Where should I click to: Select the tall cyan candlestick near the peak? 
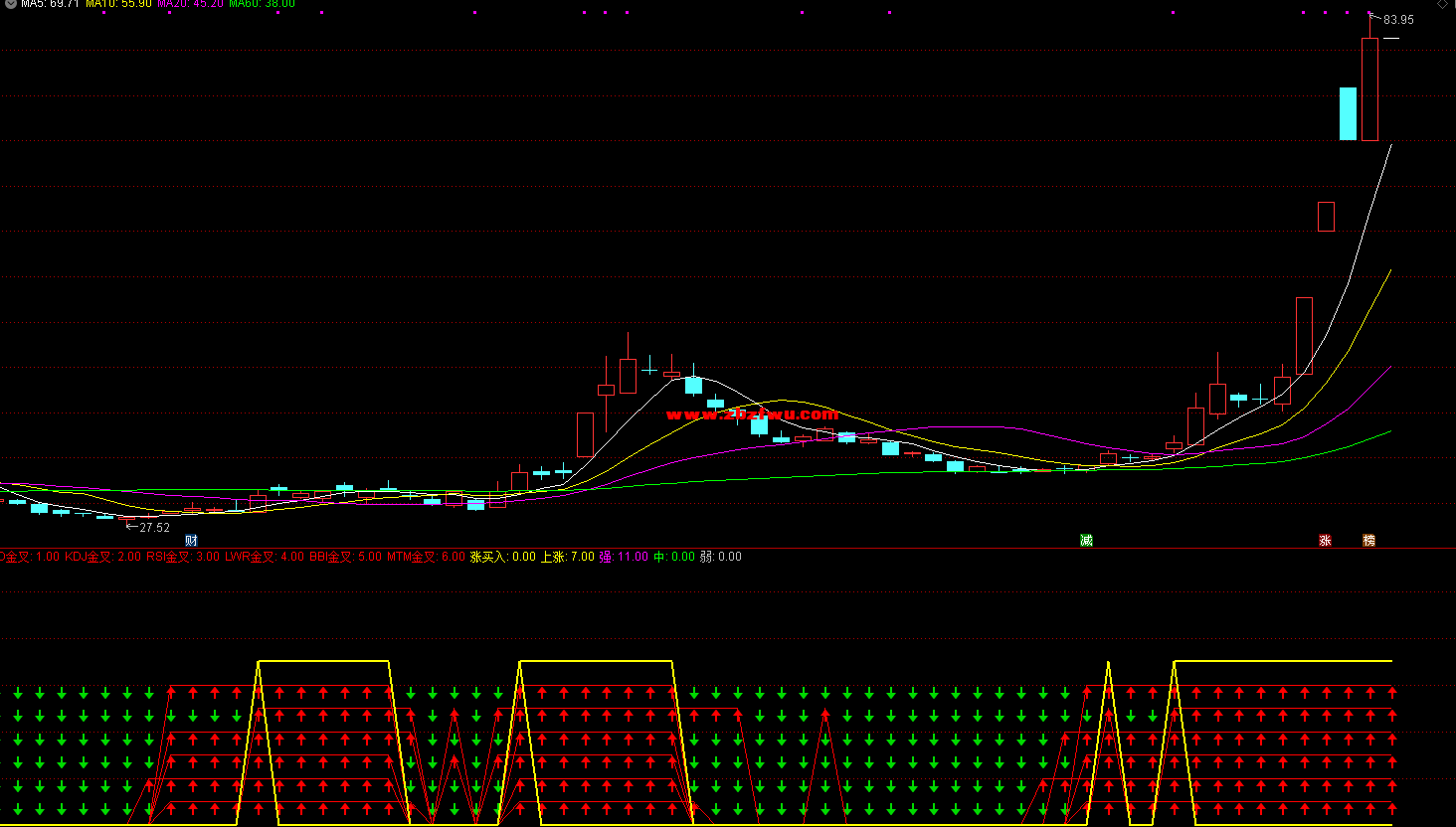(x=1348, y=113)
